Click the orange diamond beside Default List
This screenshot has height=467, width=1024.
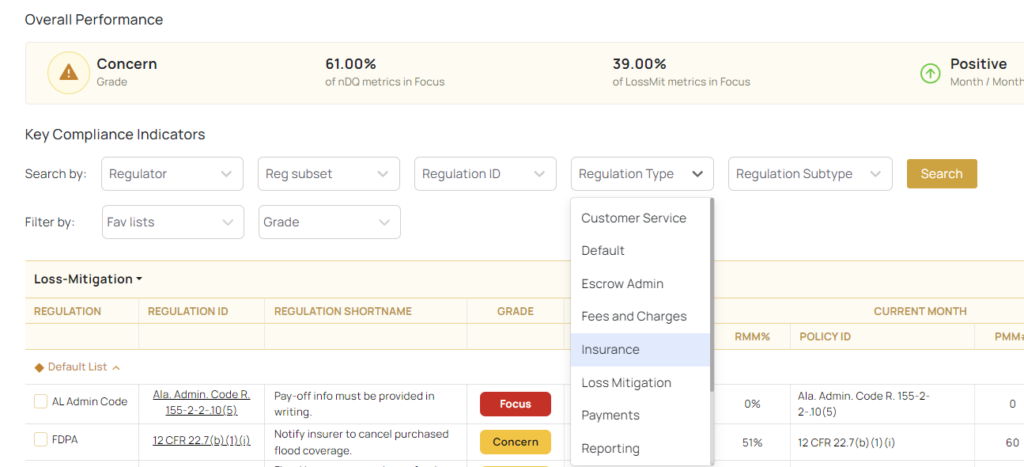tap(39, 367)
